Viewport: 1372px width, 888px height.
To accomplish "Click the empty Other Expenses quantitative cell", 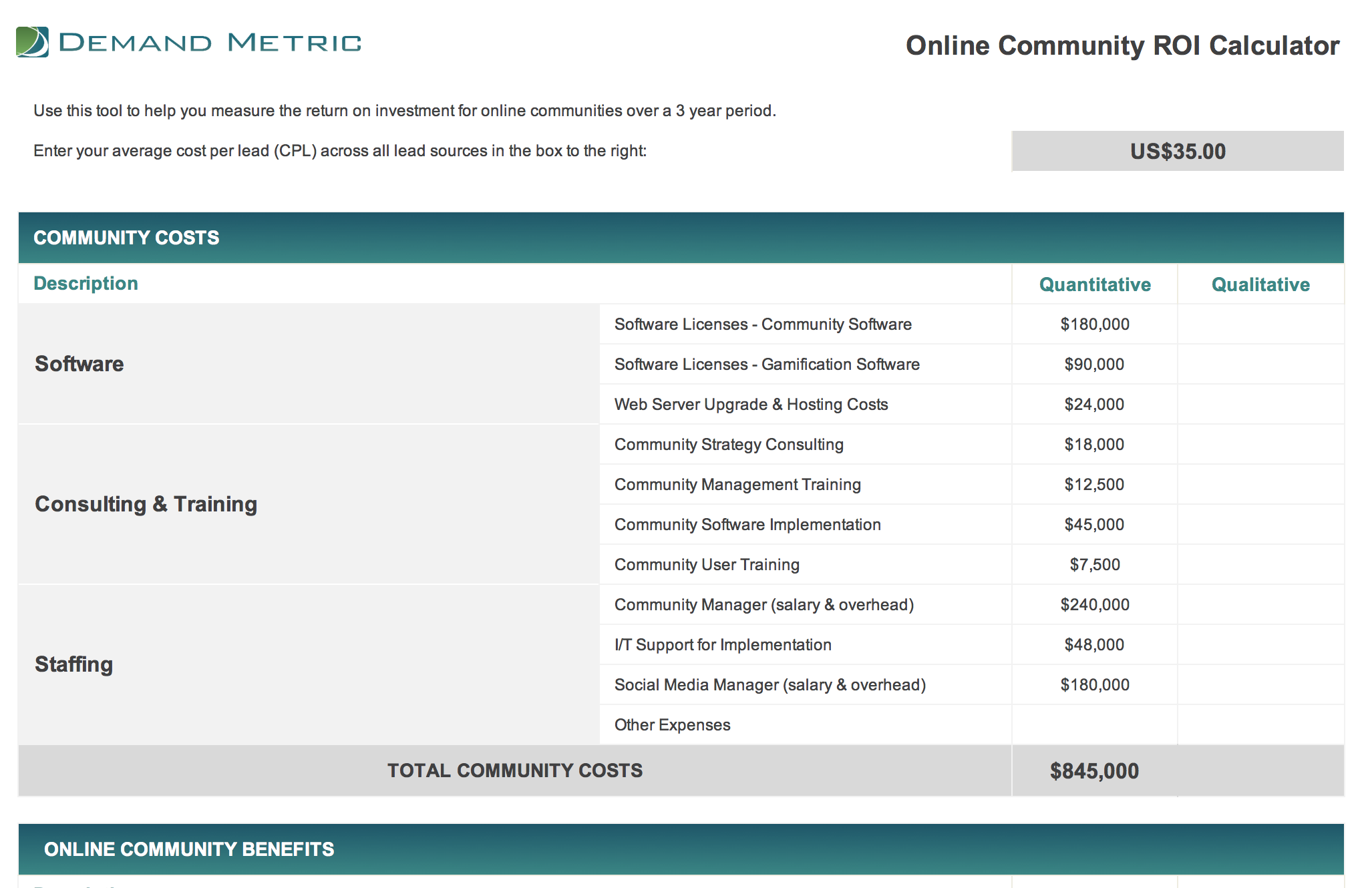I will 1094,725.
